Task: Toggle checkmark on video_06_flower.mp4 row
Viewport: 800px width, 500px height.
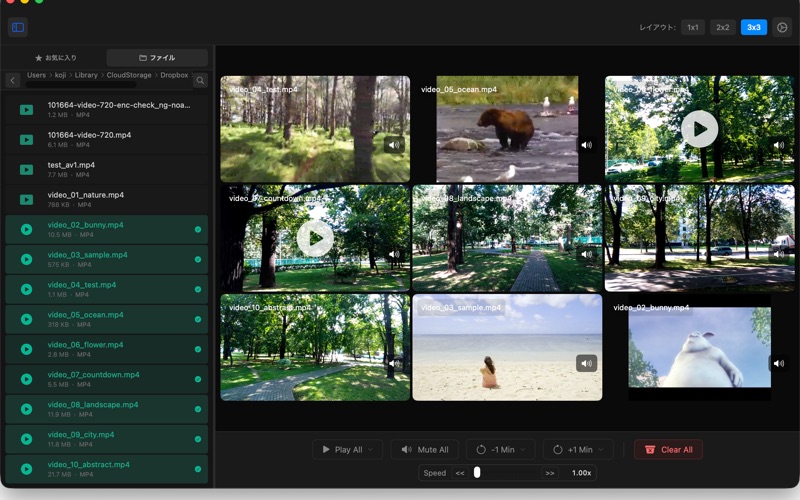Action: [x=197, y=349]
